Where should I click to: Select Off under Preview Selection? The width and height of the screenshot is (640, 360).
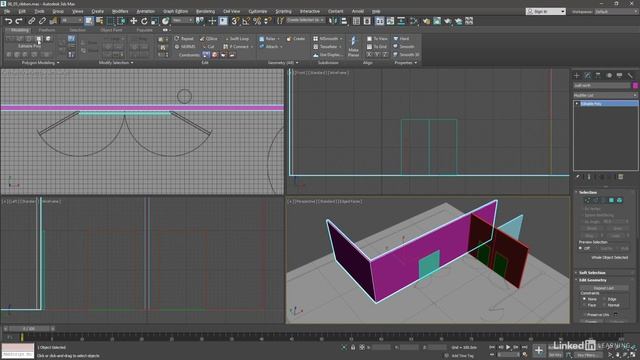pos(581,248)
